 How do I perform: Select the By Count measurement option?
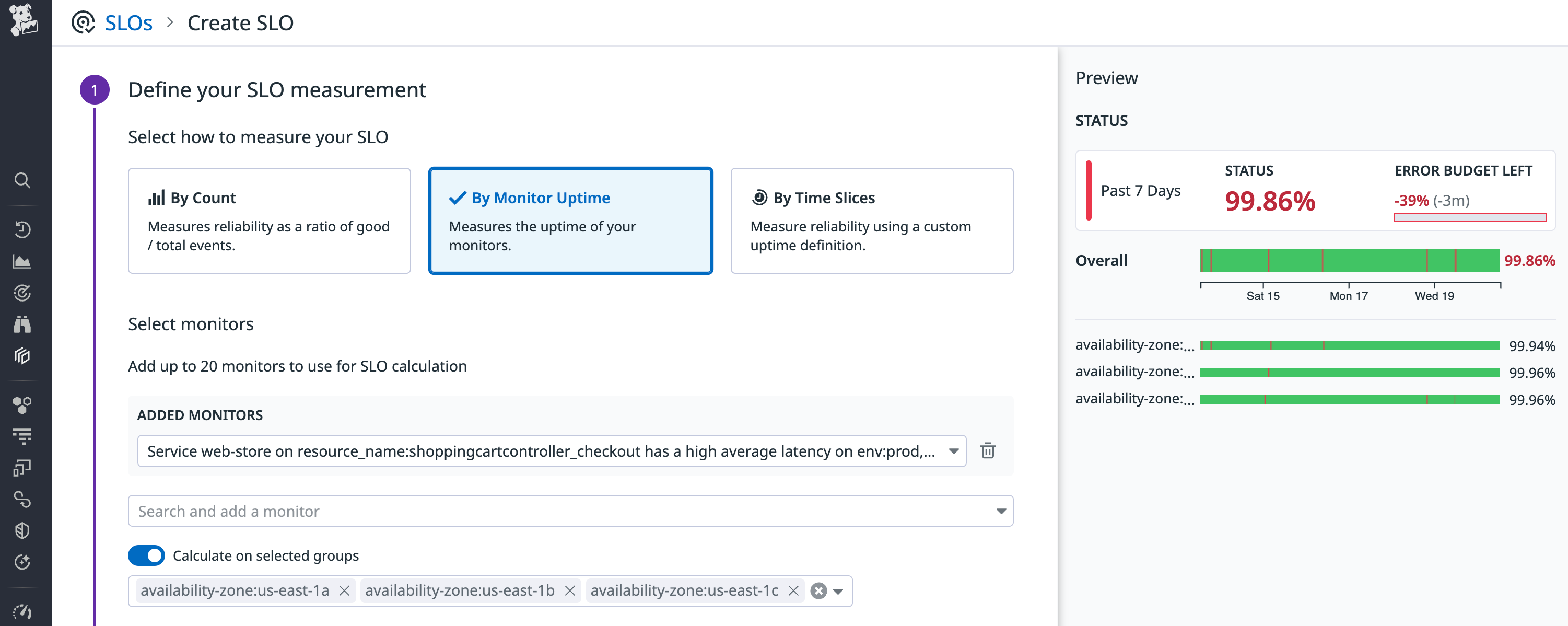coord(270,220)
